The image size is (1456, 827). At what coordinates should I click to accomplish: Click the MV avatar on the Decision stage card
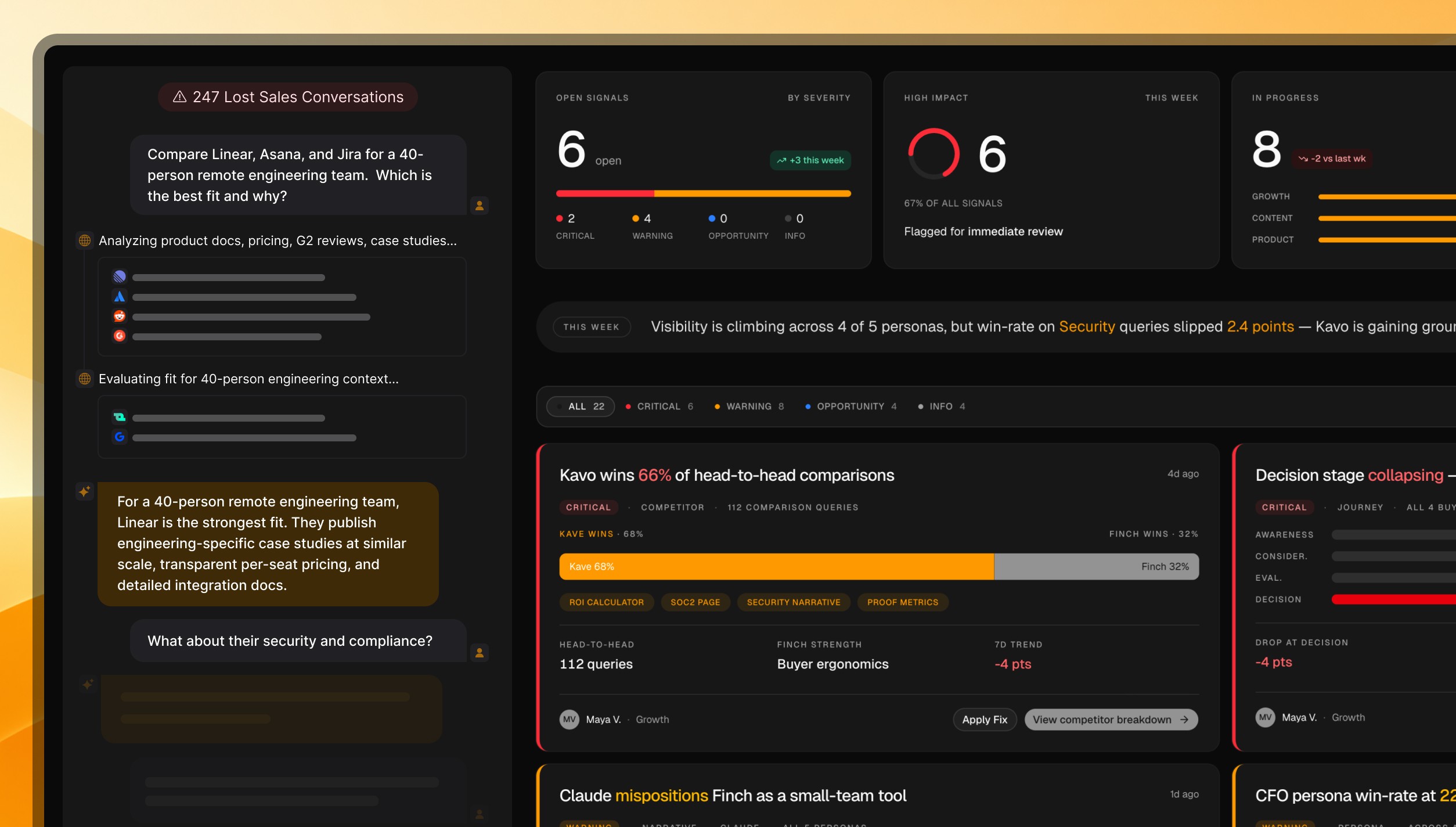pyautogui.click(x=1266, y=717)
